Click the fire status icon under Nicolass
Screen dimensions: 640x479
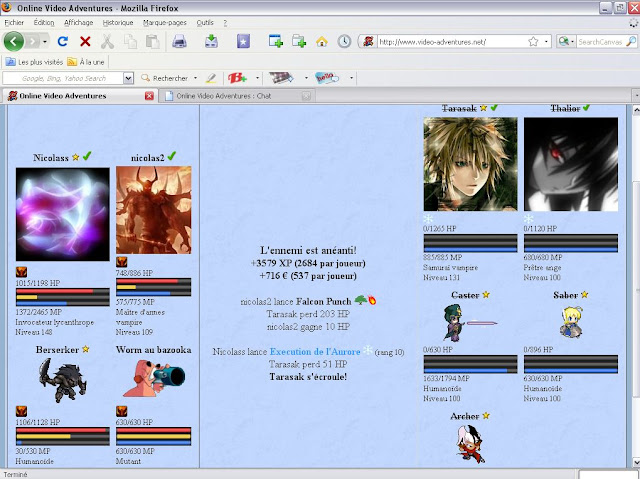click(x=21, y=272)
